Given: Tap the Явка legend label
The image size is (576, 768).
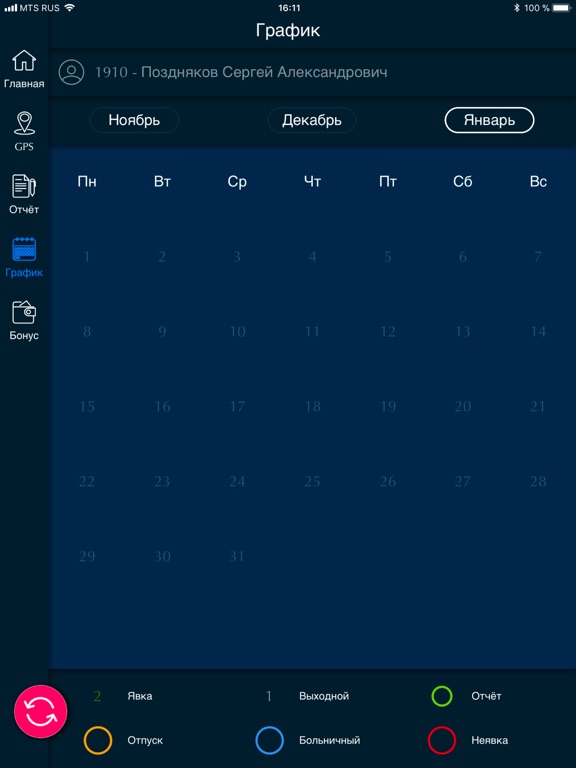Looking at the screenshot, I should pos(140,696).
